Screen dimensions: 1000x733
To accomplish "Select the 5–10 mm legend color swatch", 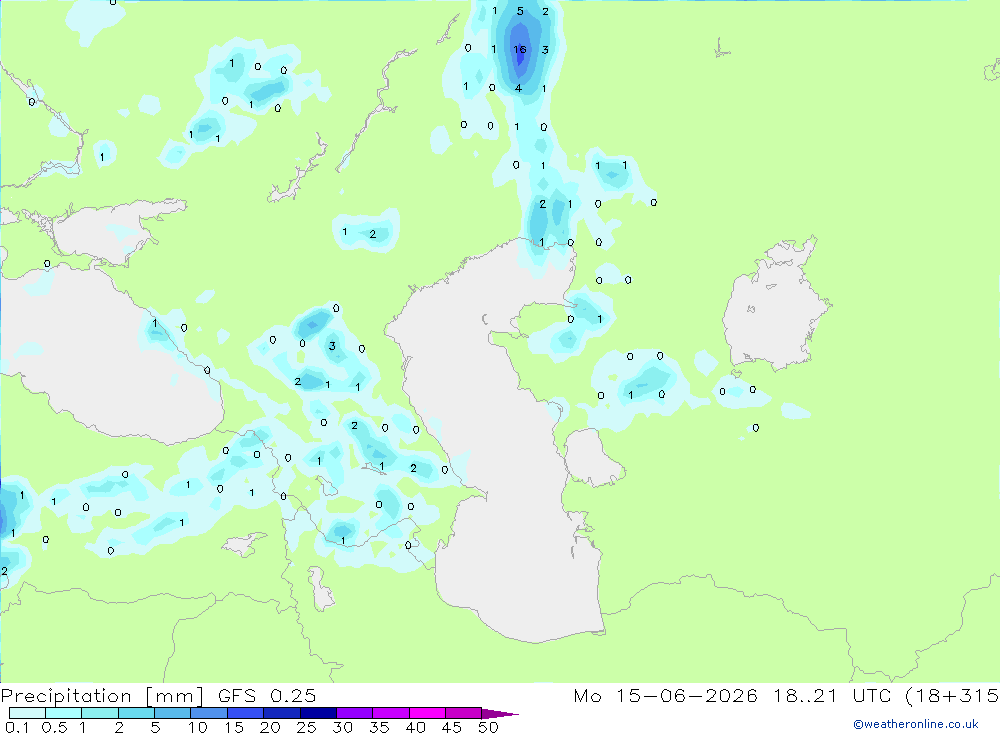I will pyautogui.click(x=172, y=713).
